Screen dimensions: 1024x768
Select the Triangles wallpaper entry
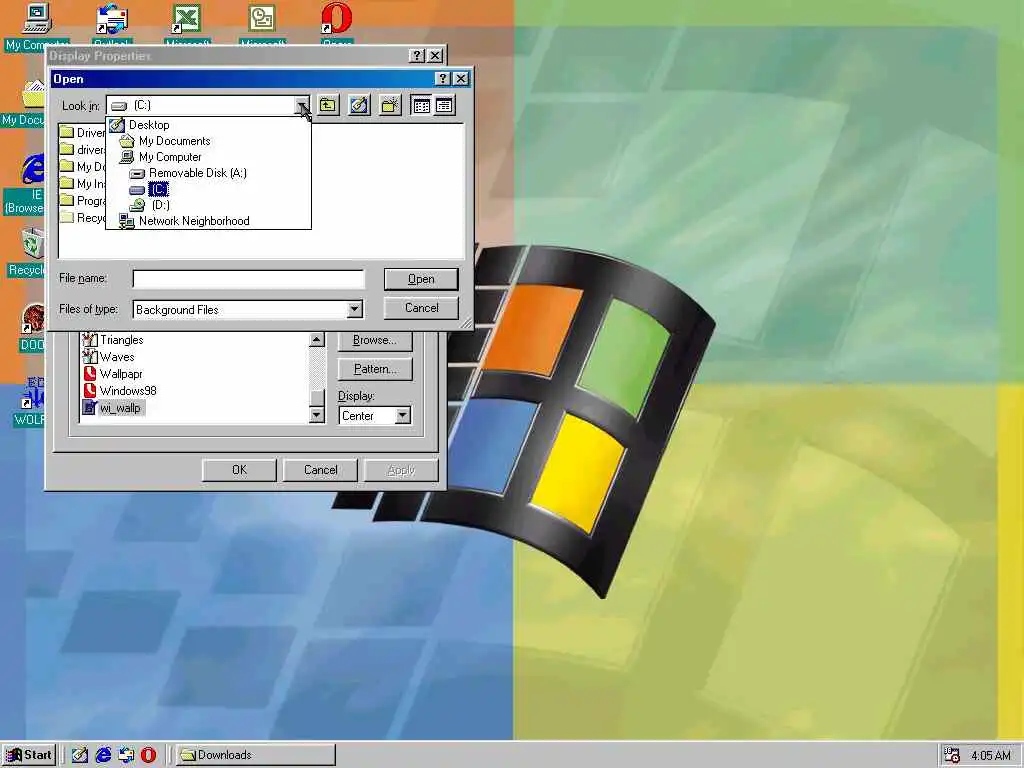click(x=112, y=340)
